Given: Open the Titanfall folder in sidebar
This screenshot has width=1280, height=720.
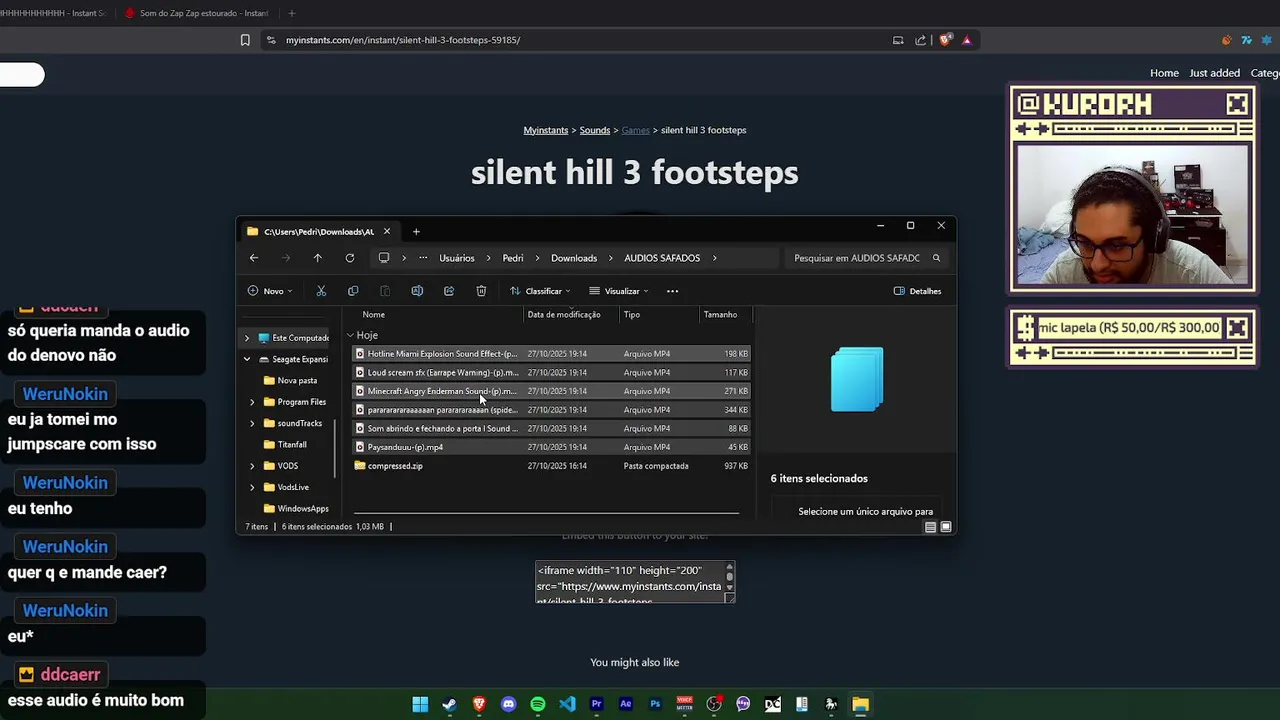Looking at the screenshot, I should click(292, 445).
